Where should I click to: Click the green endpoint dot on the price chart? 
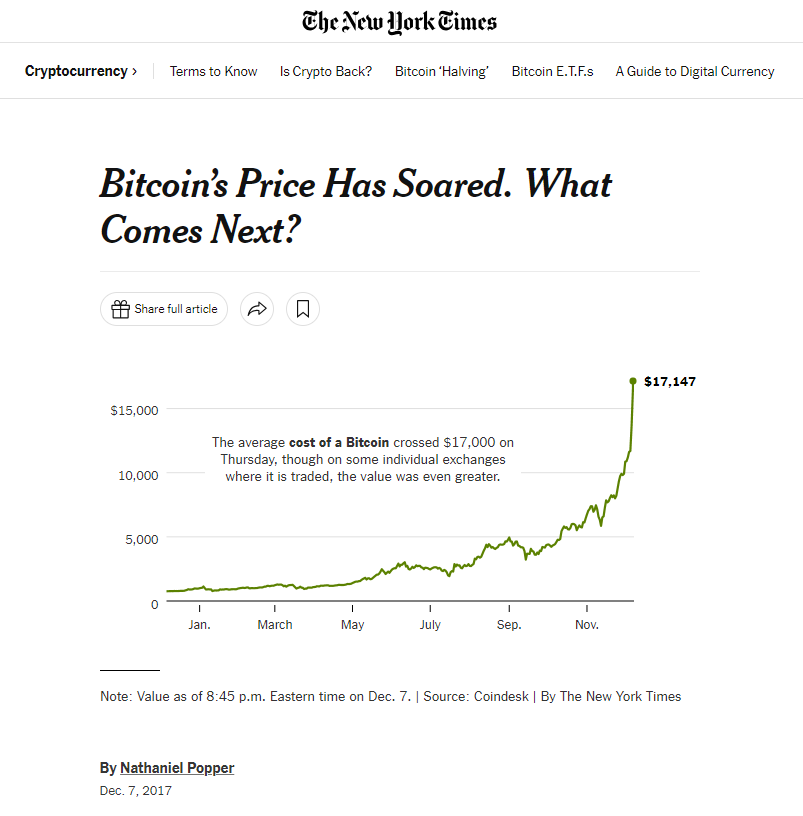pyautogui.click(x=632, y=381)
